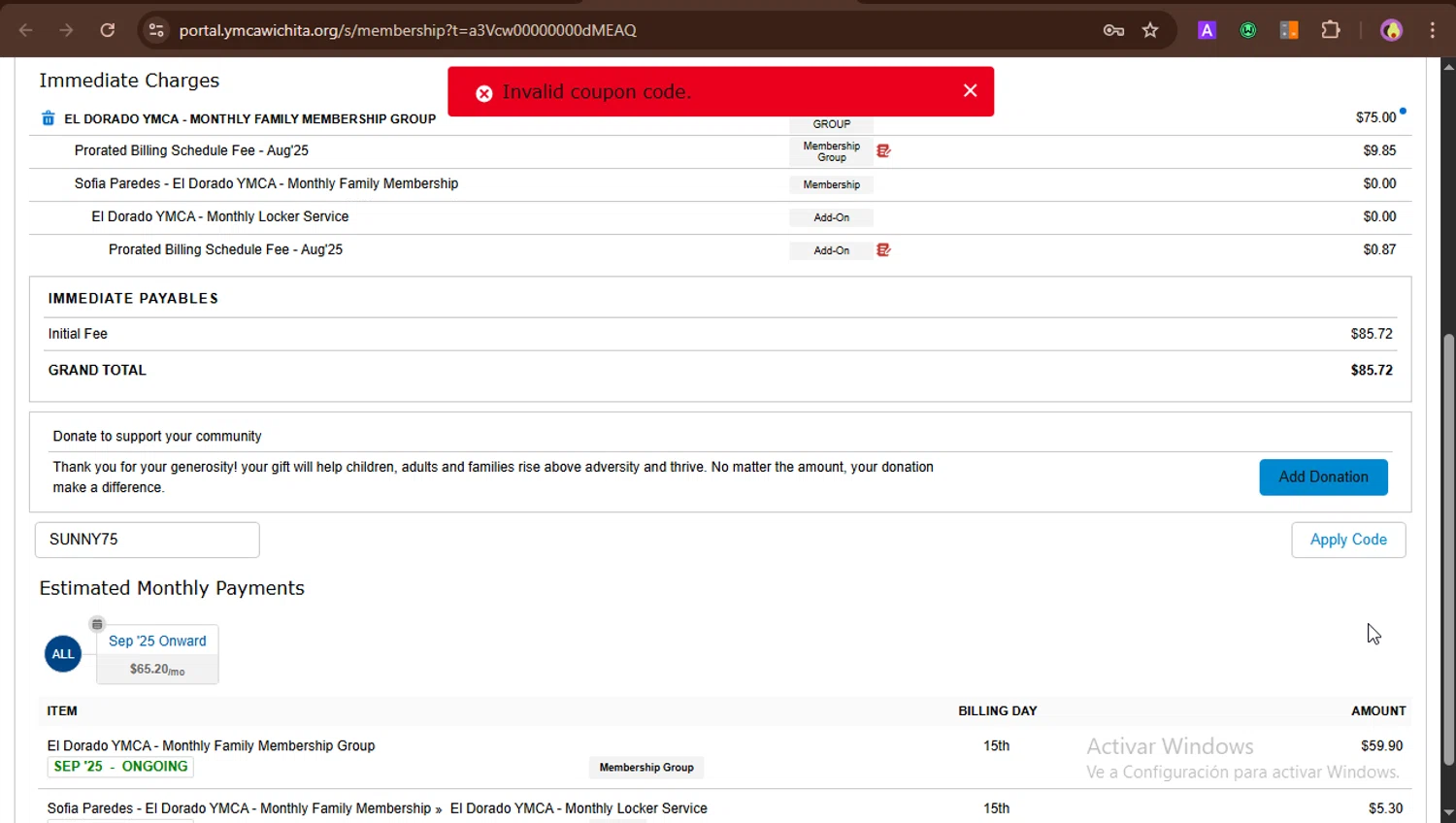Click the Membership Group tag in monthly payments

pyautogui.click(x=646, y=768)
